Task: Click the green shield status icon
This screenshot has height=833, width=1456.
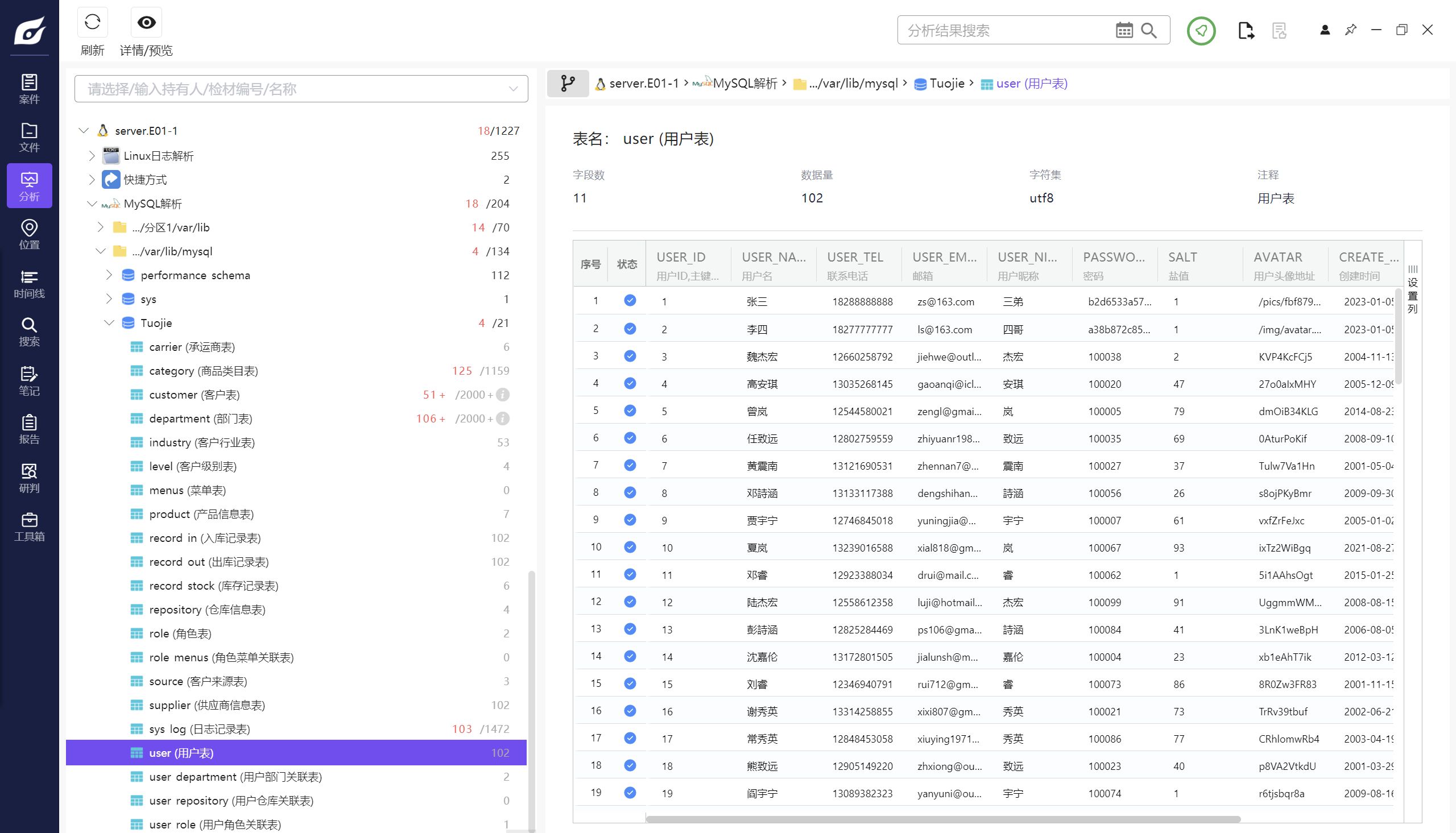Action: (1200, 30)
